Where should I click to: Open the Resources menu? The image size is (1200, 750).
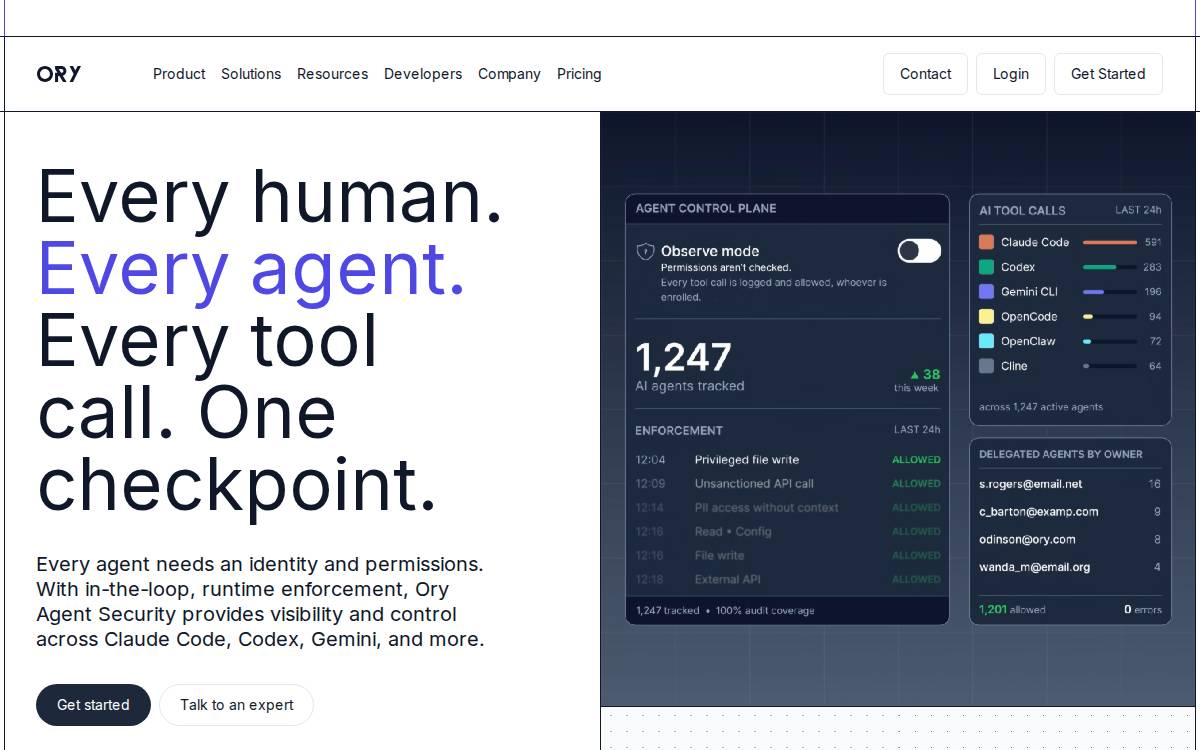(332, 74)
